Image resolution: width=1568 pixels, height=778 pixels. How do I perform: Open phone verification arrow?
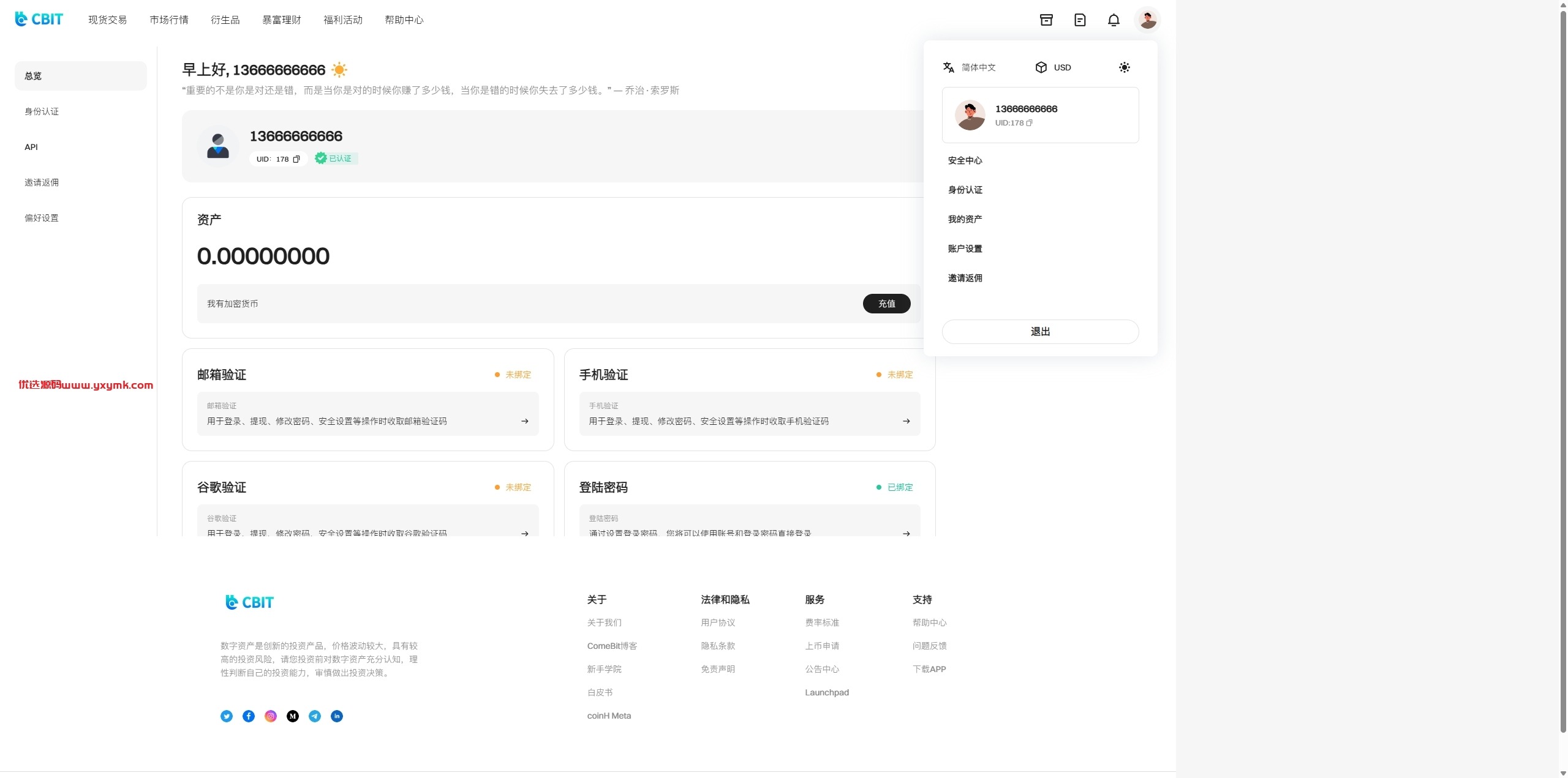pyautogui.click(x=907, y=421)
